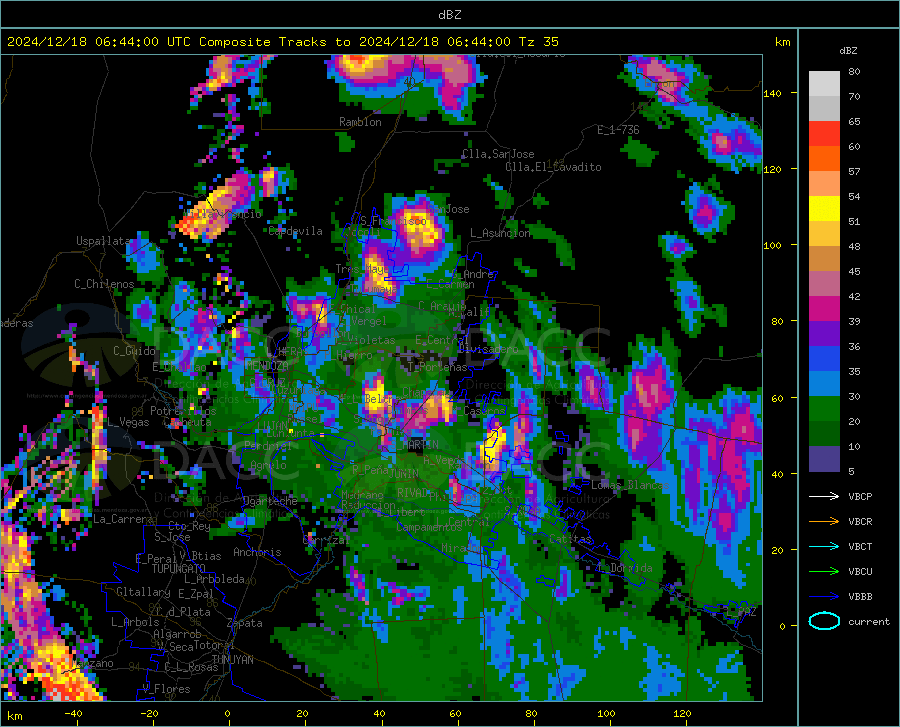Click the 140 km tick on right axis
The height and width of the screenshot is (727, 900).
pos(773,93)
